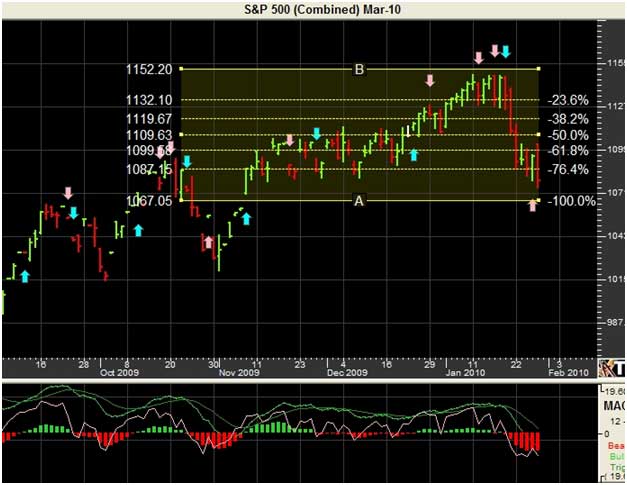Click the -23.6% retracement label
Viewport: 627px width, 485px height.
pos(568,100)
